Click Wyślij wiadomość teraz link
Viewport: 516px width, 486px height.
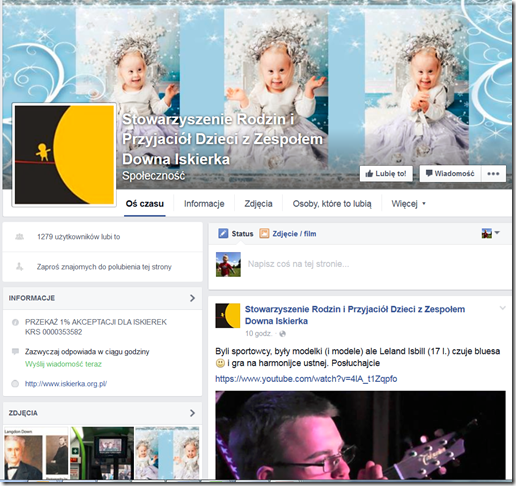point(63,364)
